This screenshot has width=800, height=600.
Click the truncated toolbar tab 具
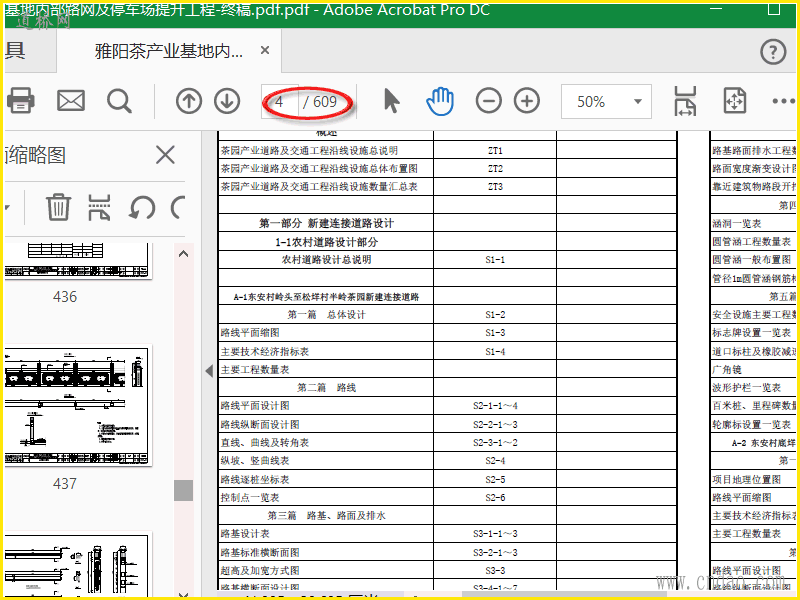click(15, 51)
